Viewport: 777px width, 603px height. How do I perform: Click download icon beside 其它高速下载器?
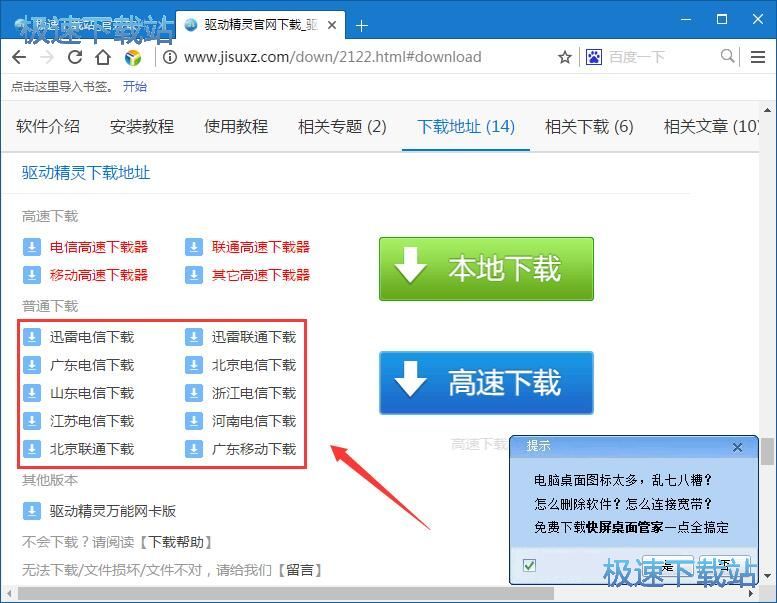point(194,275)
